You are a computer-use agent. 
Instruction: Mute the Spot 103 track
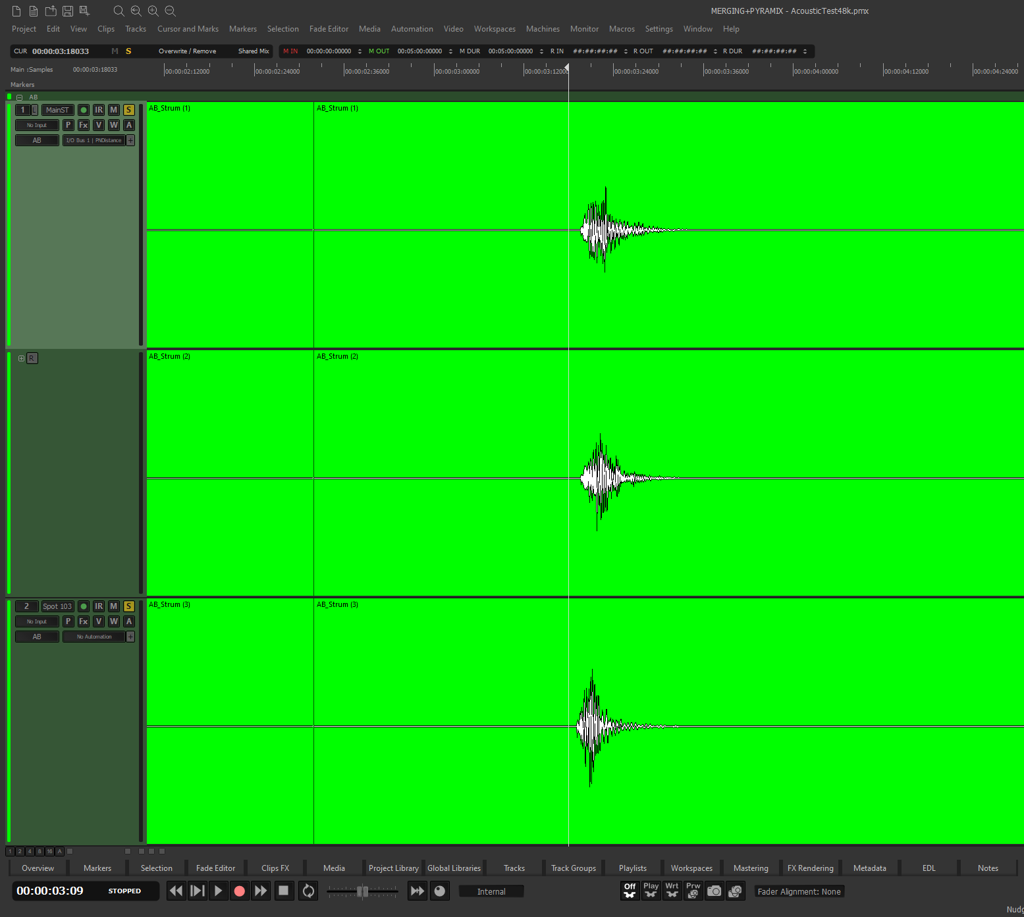[x=114, y=606]
